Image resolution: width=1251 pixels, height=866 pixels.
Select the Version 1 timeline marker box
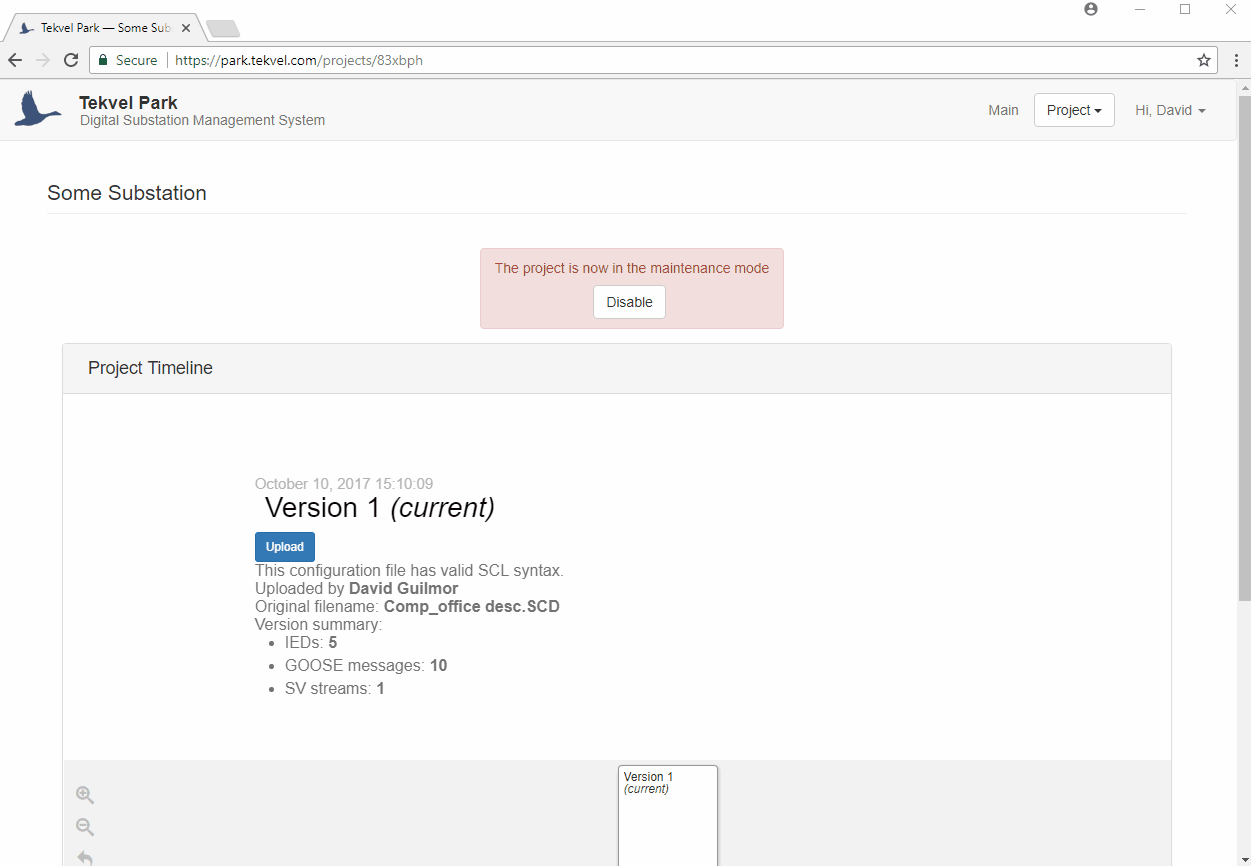(x=668, y=815)
